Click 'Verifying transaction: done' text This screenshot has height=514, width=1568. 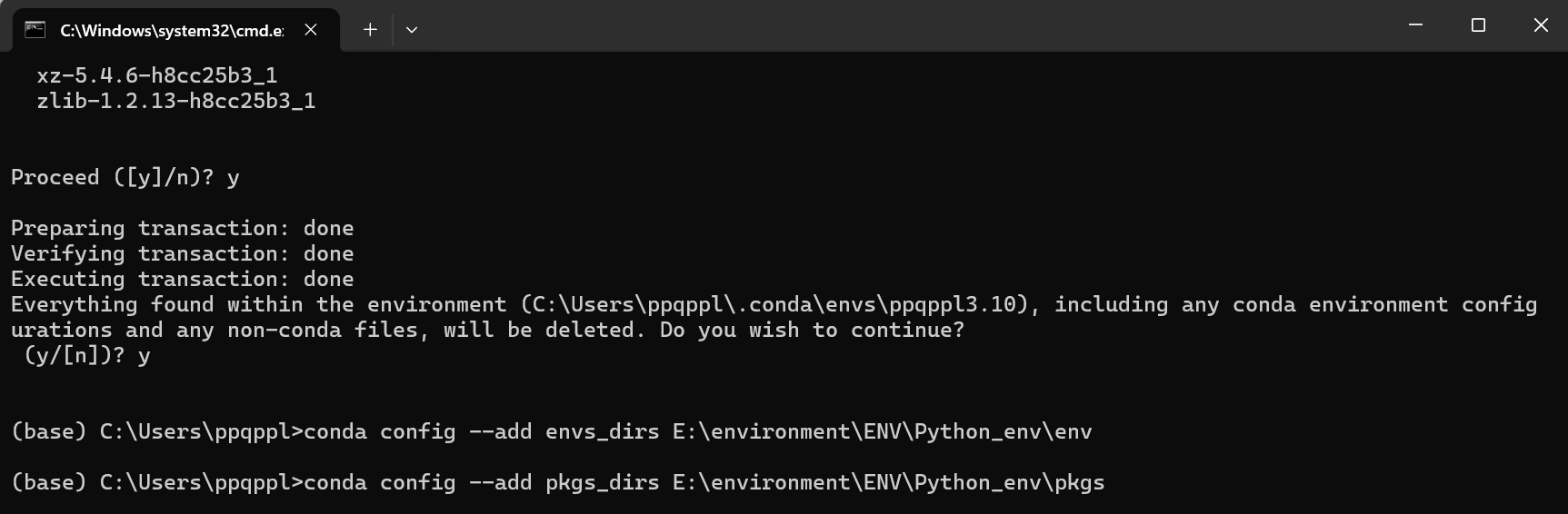coord(183,253)
